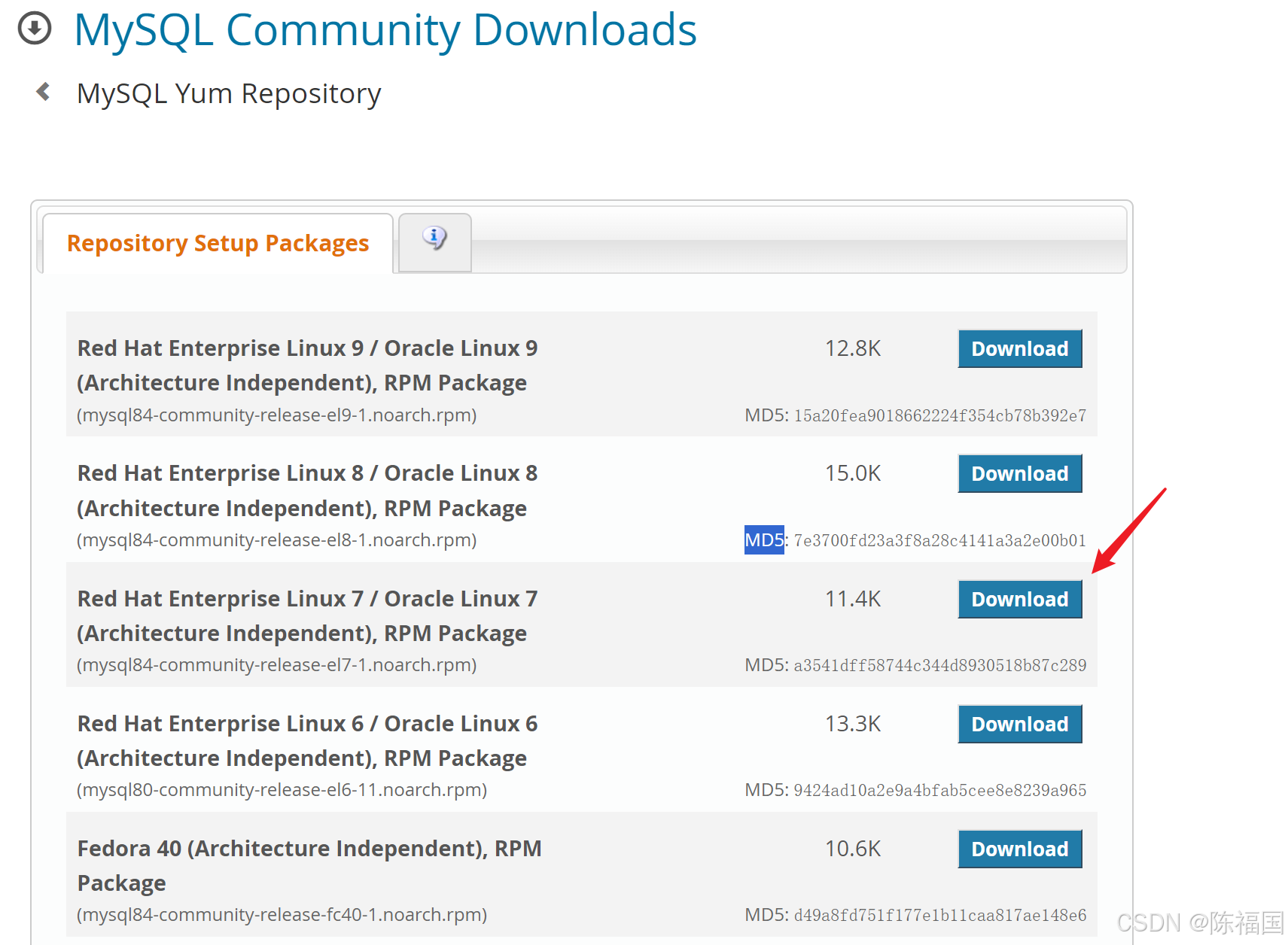Click the Red Hat Enterprise Linux 9 title
Viewport: 1288px width, 945px height.
tap(307, 366)
